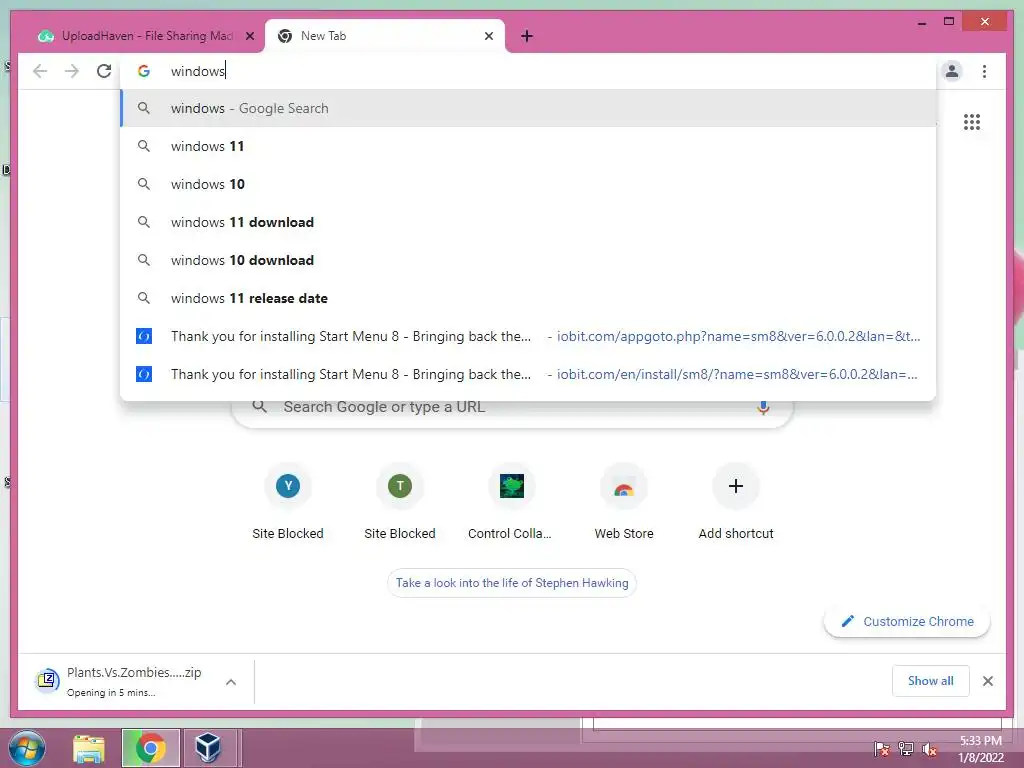Choose the 'windows 11' suggestion
The width and height of the screenshot is (1024, 768).
tap(528, 146)
